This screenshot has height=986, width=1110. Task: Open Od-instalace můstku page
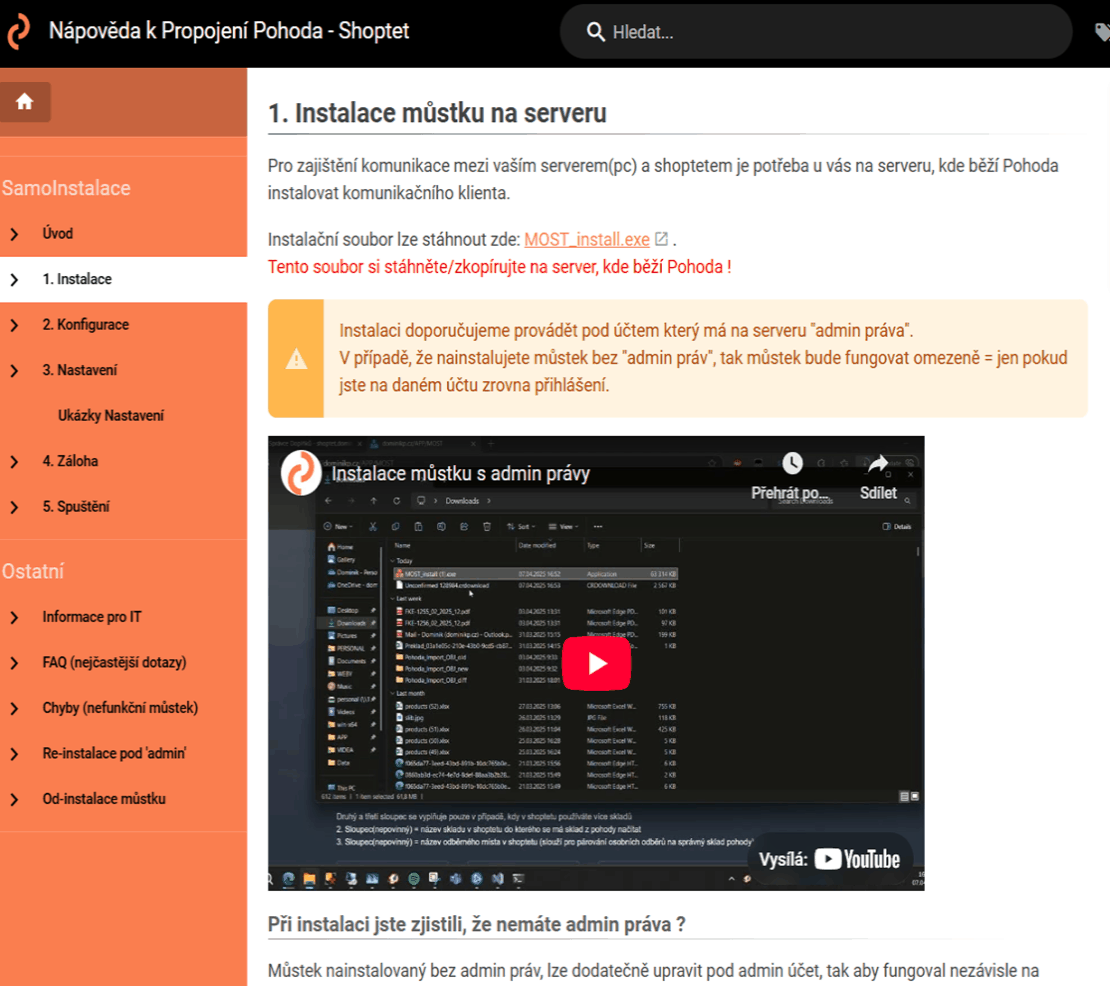(104, 798)
